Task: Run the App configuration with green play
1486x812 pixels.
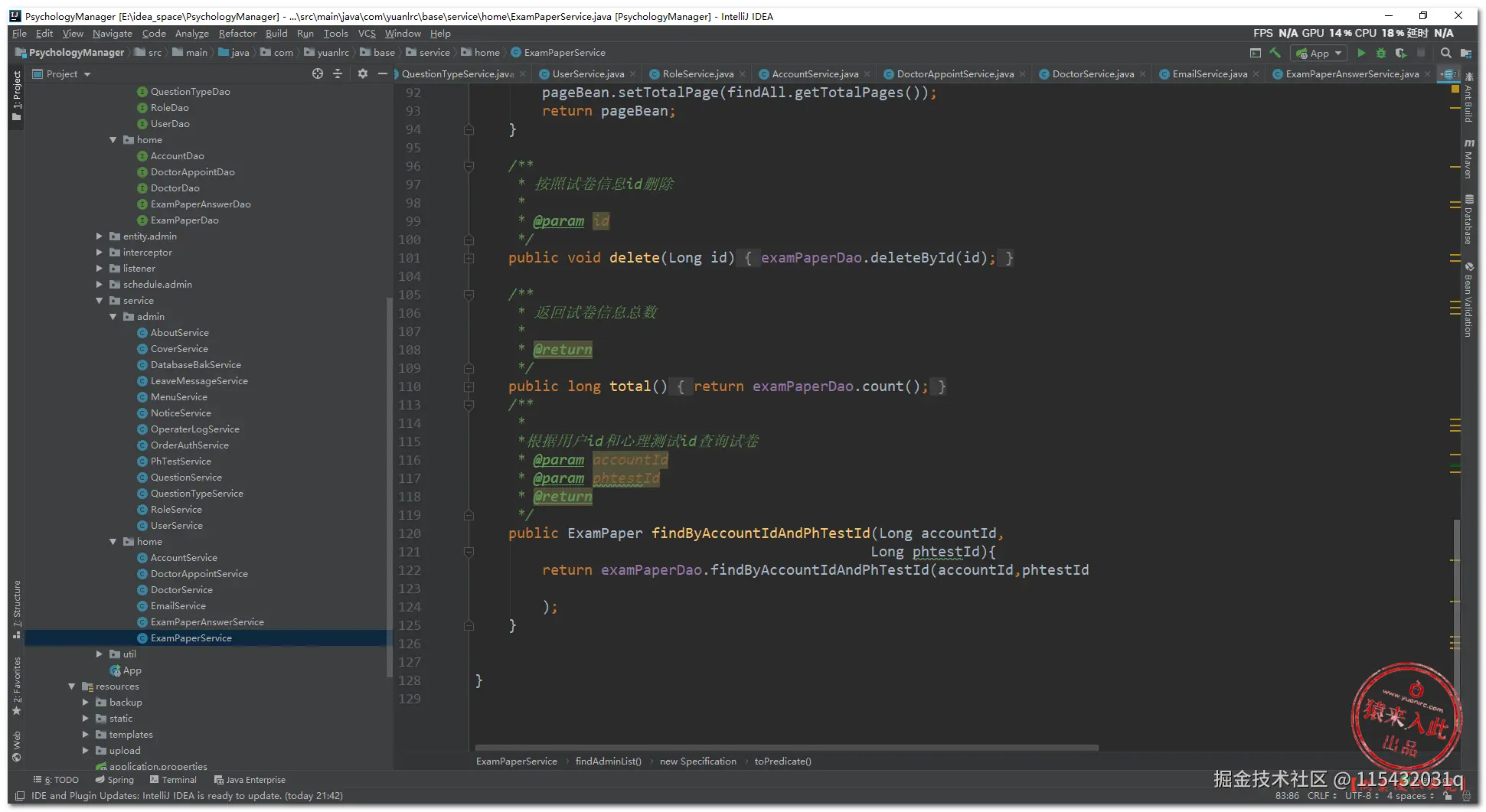Action: coord(1360,53)
